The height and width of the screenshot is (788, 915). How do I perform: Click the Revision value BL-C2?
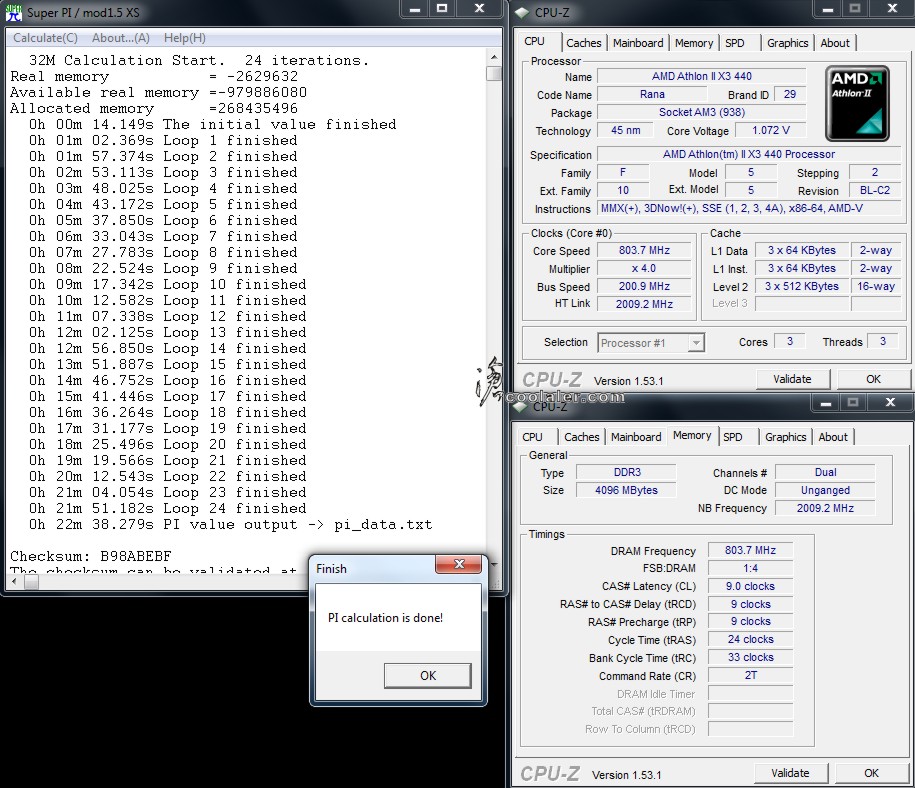[x=875, y=190]
